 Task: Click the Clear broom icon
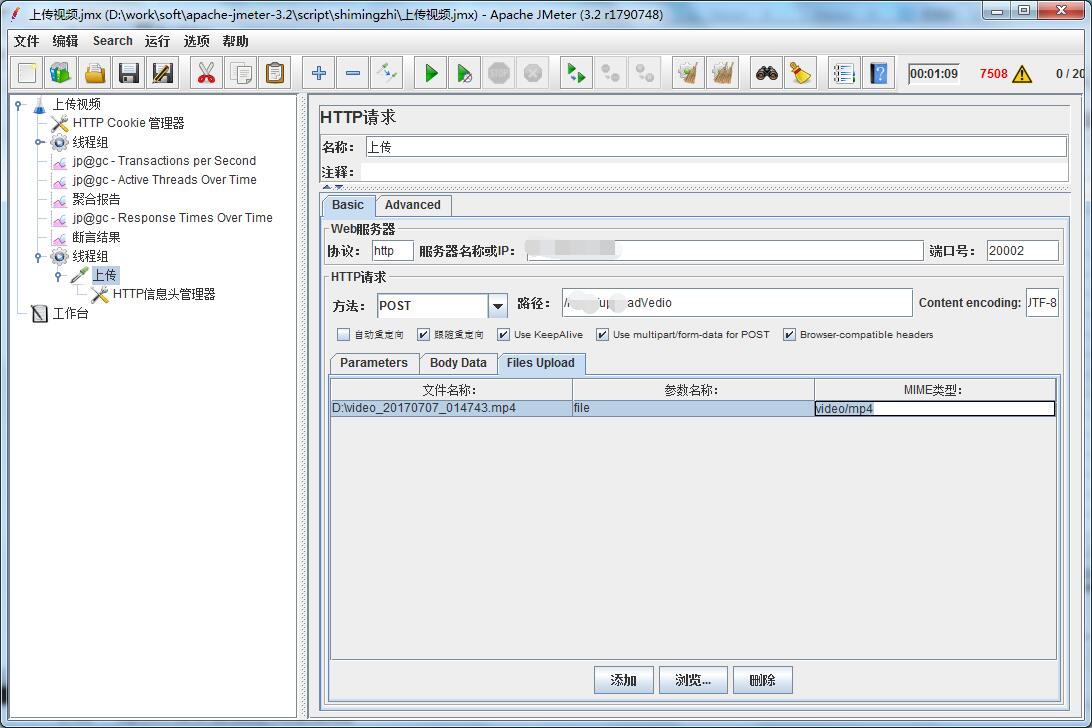coord(688,73)
